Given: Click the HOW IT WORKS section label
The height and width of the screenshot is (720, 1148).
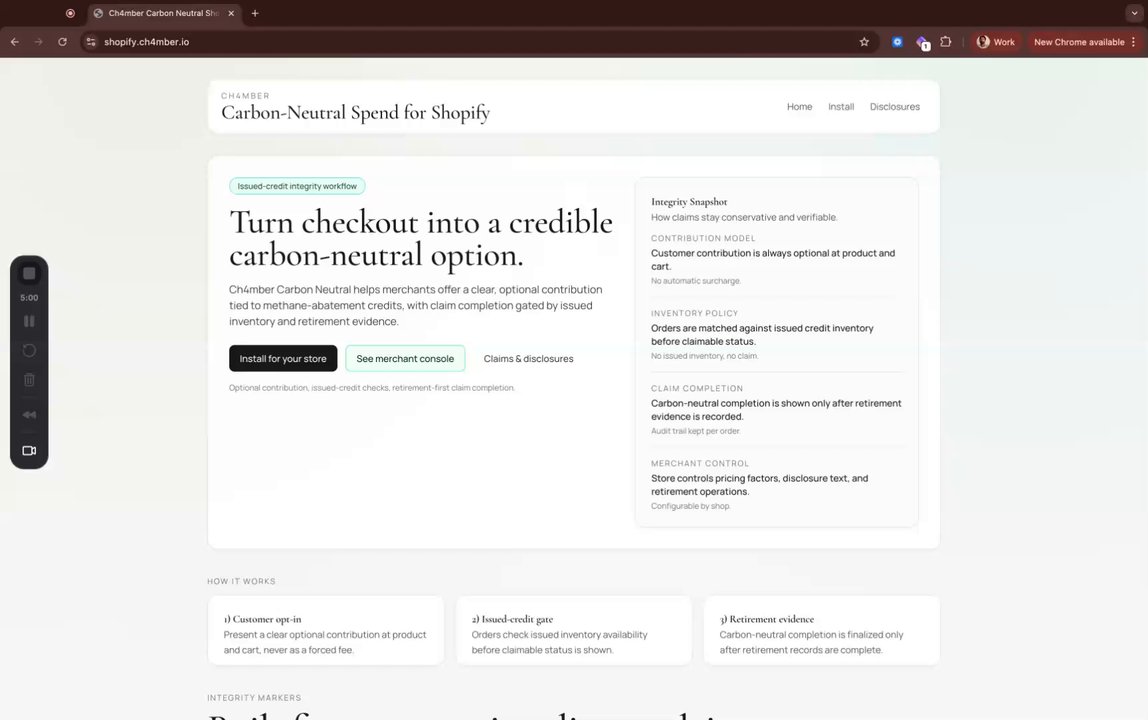Looking at the screenshot, I should click(x=241, y=581).
